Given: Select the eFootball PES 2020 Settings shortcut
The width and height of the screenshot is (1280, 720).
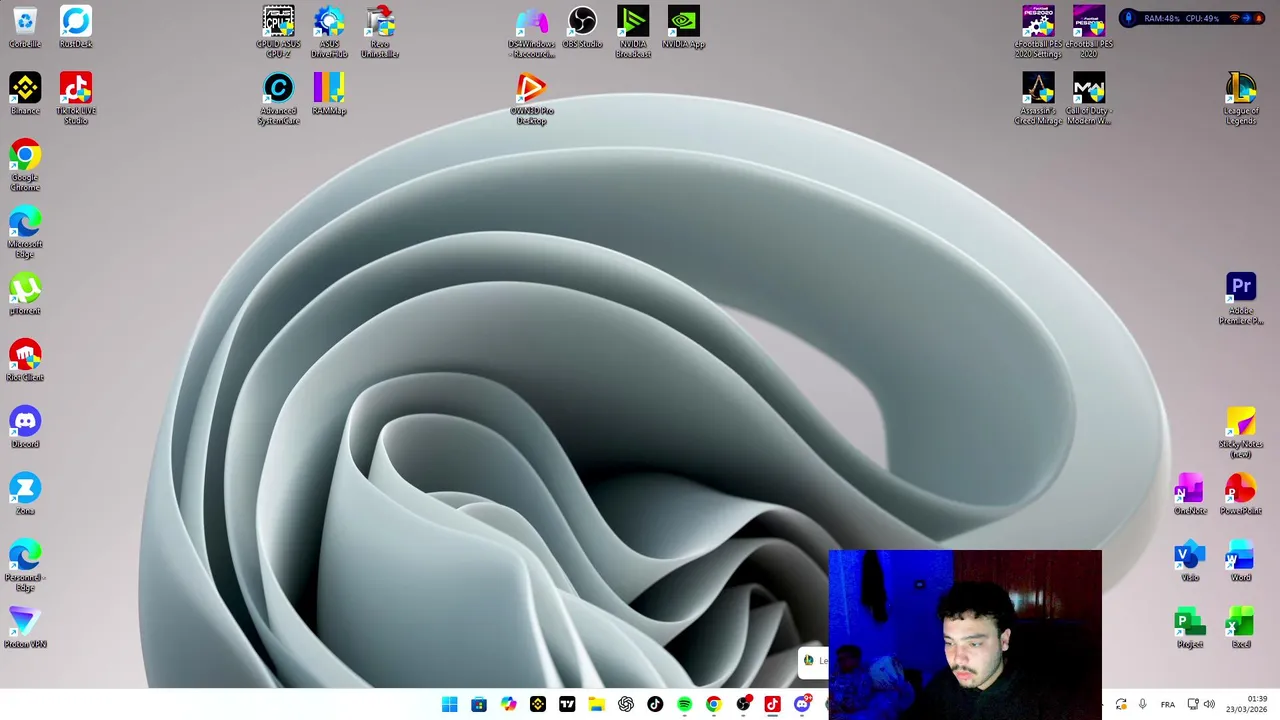Looking at the screenshot, I should (x=1038, y=32).
